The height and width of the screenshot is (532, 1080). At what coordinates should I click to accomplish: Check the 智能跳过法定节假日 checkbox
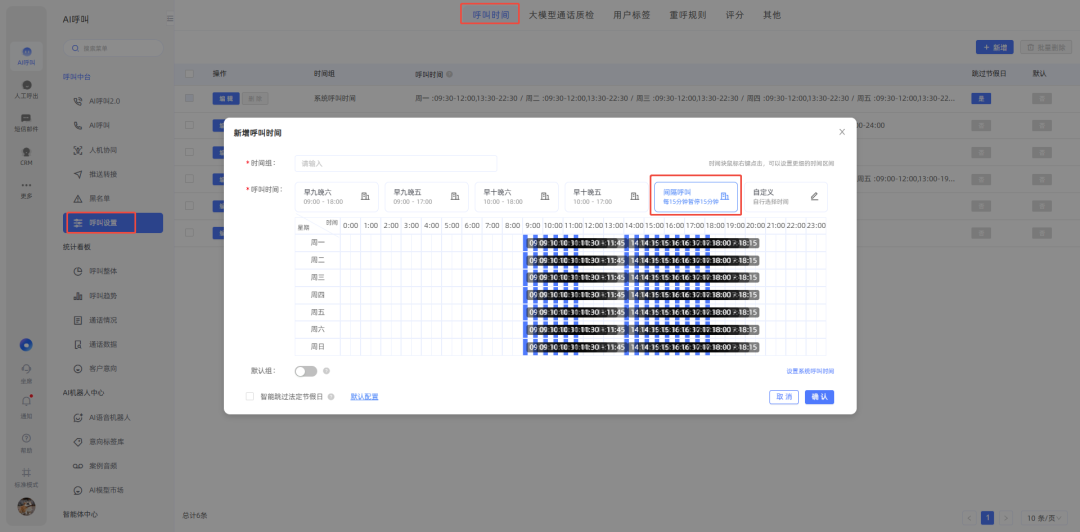click(x=250, y=396)
